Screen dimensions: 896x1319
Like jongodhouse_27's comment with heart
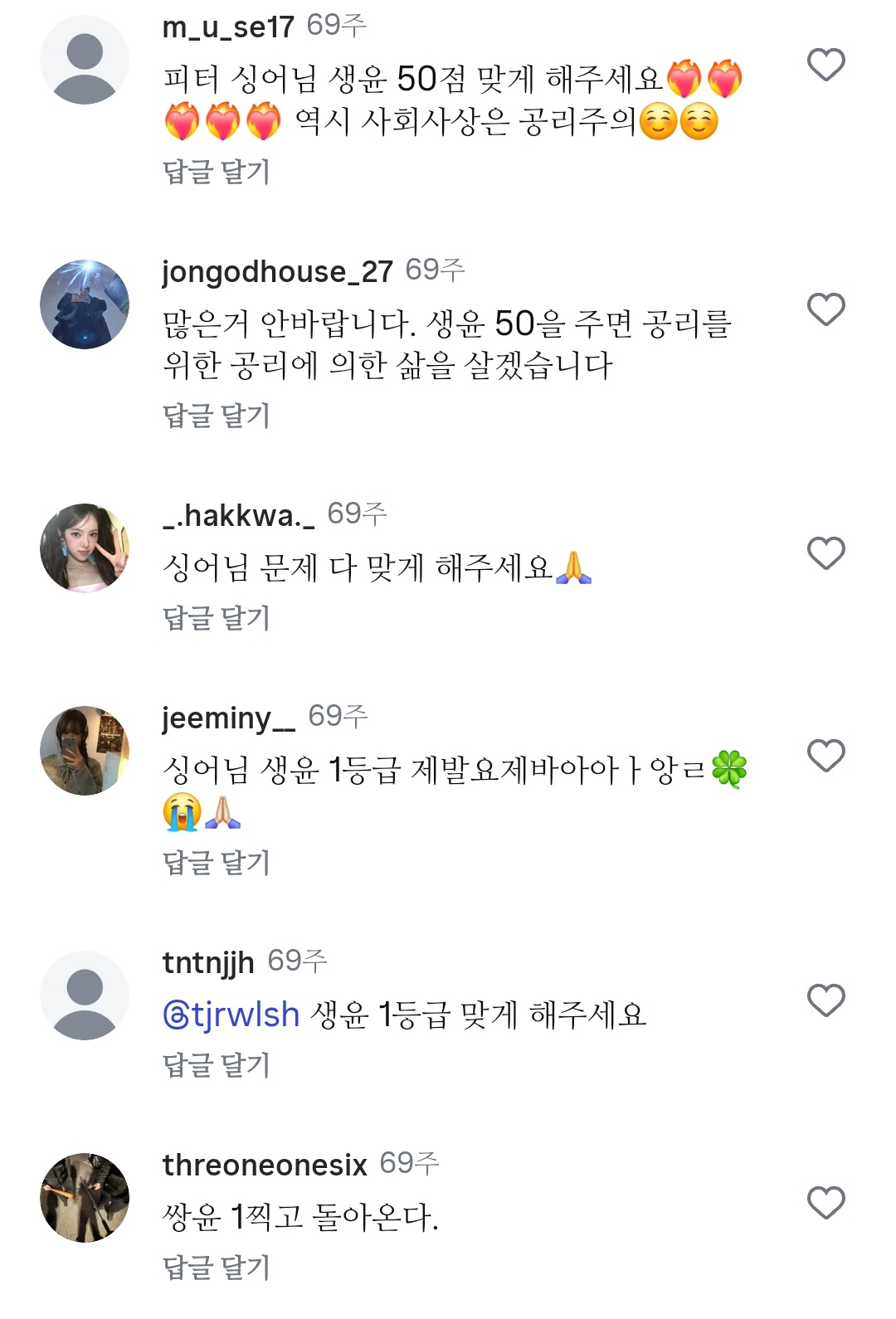[825, 309]
